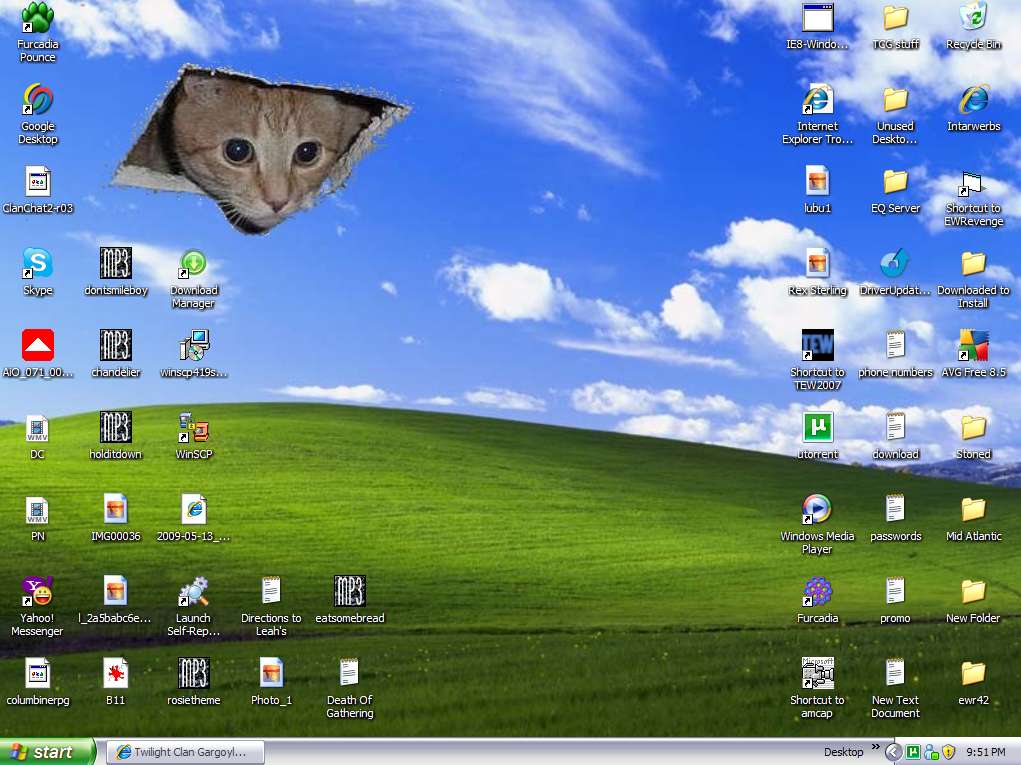Screen dimensions: 1021x765
Task: Select the passwords text file
Action: click(896, 510)
